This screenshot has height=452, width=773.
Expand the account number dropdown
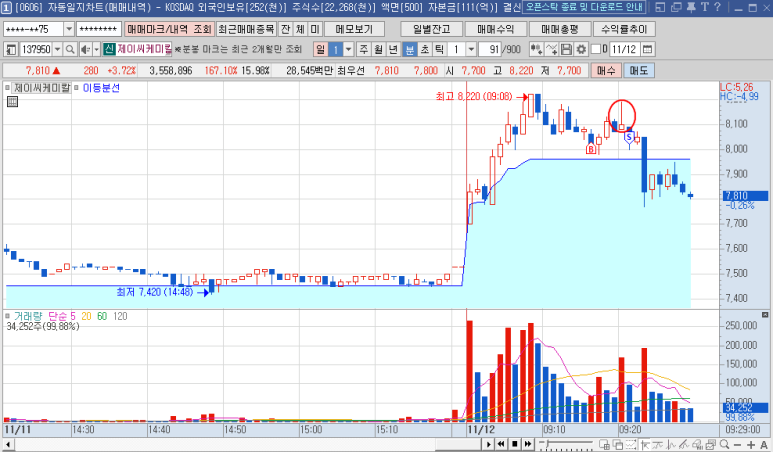pyautogui.click(x=69, y=30)
